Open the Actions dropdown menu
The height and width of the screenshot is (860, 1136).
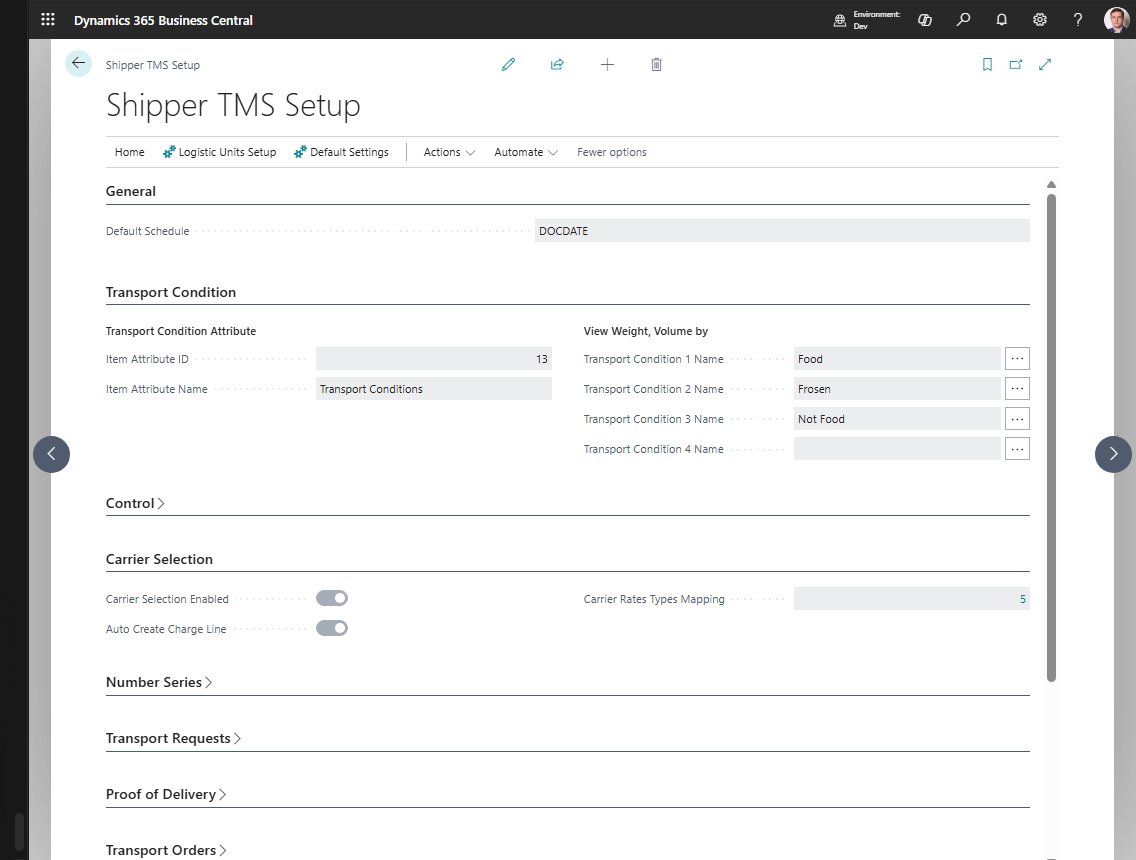(449, 152)
